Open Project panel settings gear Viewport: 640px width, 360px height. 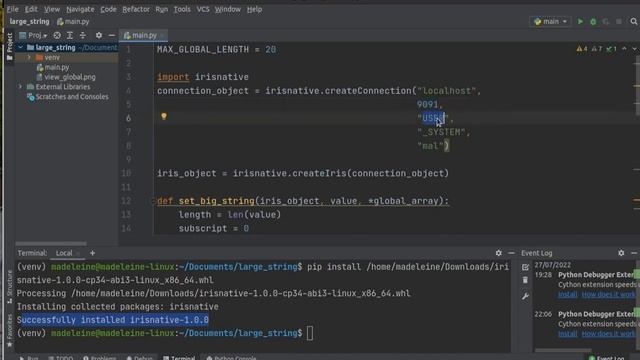(x=99, y=36)
